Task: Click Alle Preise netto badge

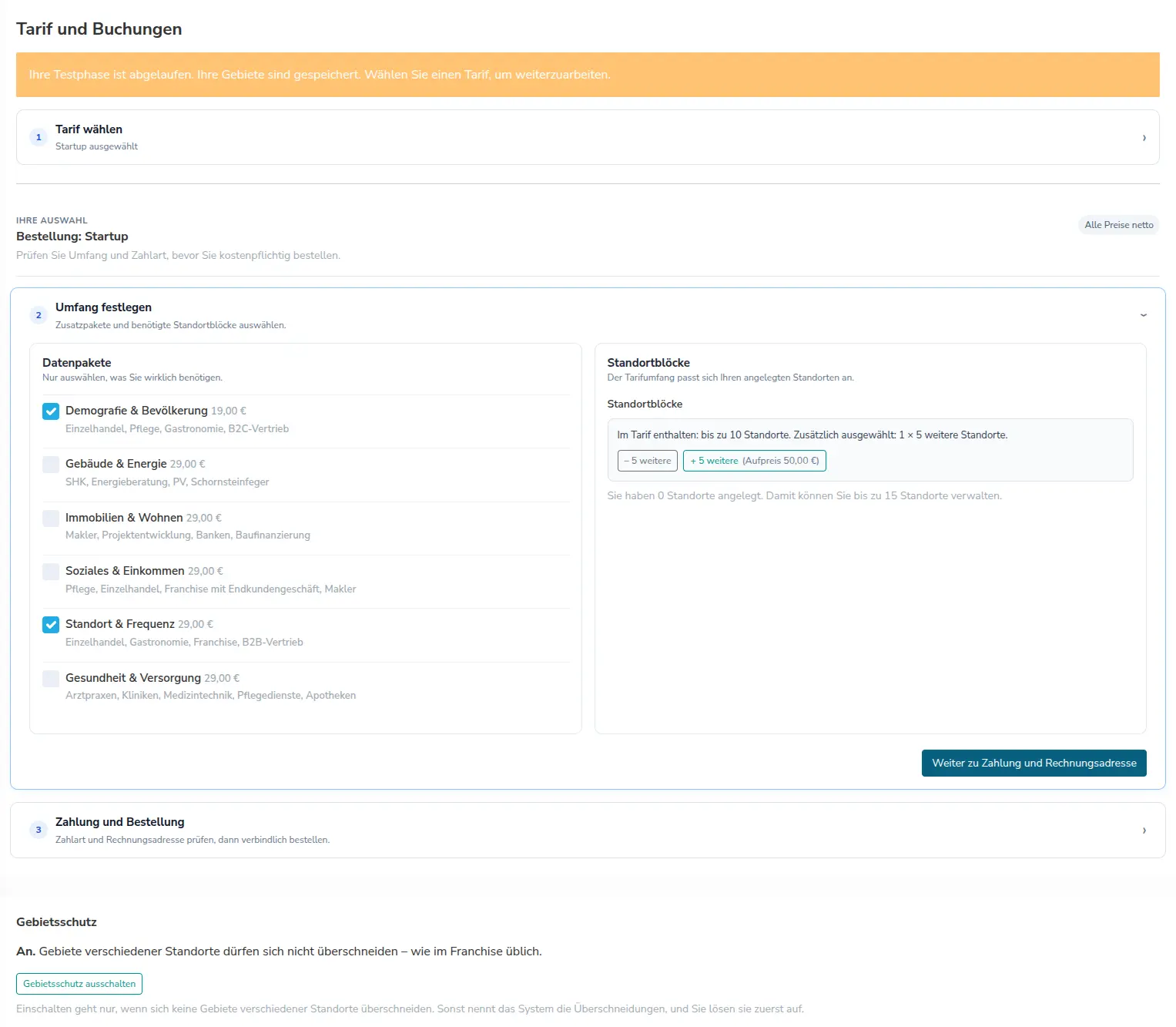Action: click(x=1119, y=225)
